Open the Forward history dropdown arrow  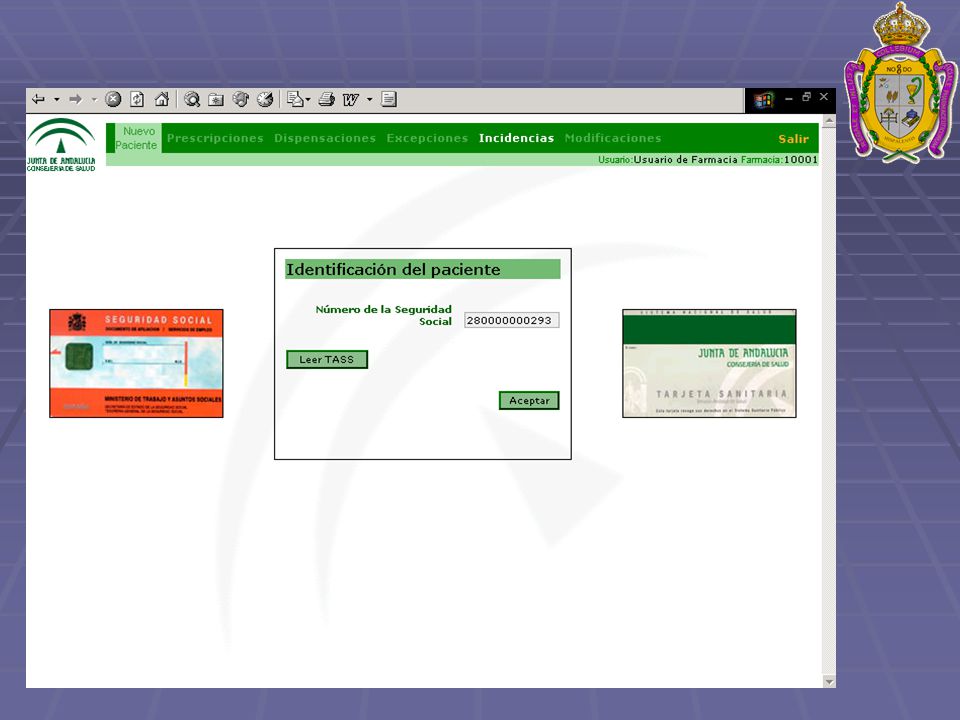[94, 99]
